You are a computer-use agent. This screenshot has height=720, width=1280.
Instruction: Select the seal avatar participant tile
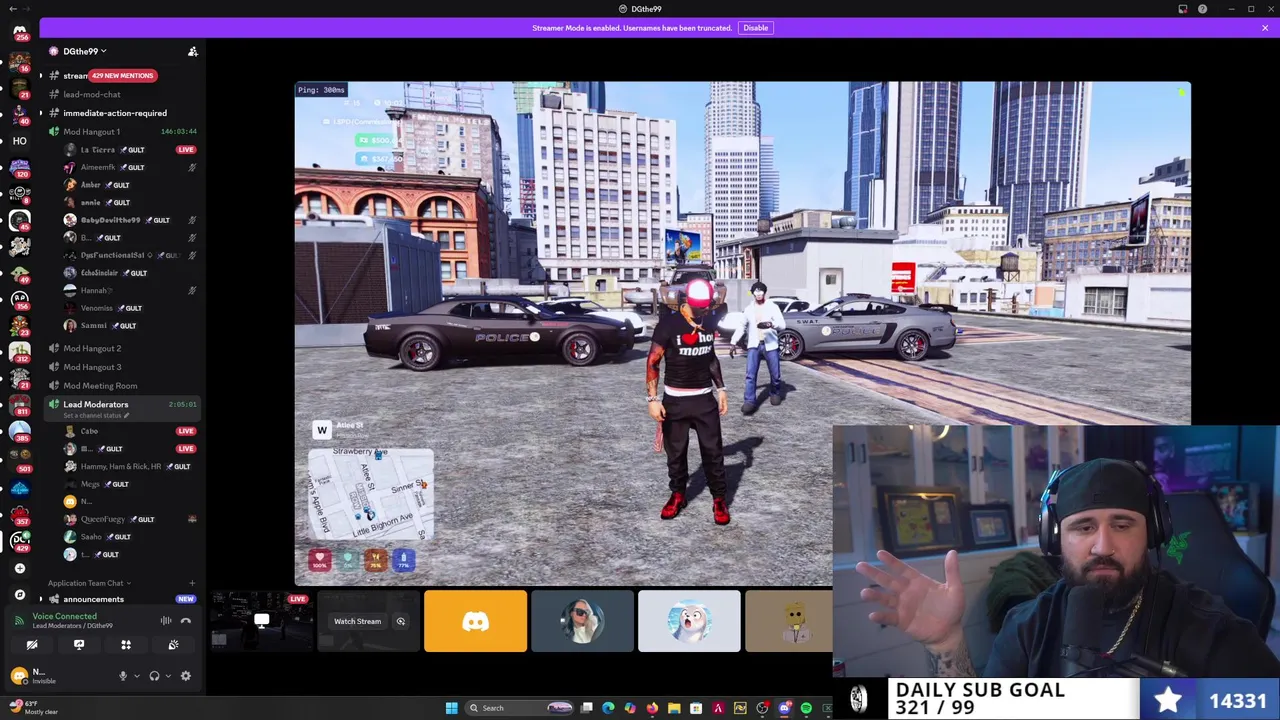[x=689, y=621]
